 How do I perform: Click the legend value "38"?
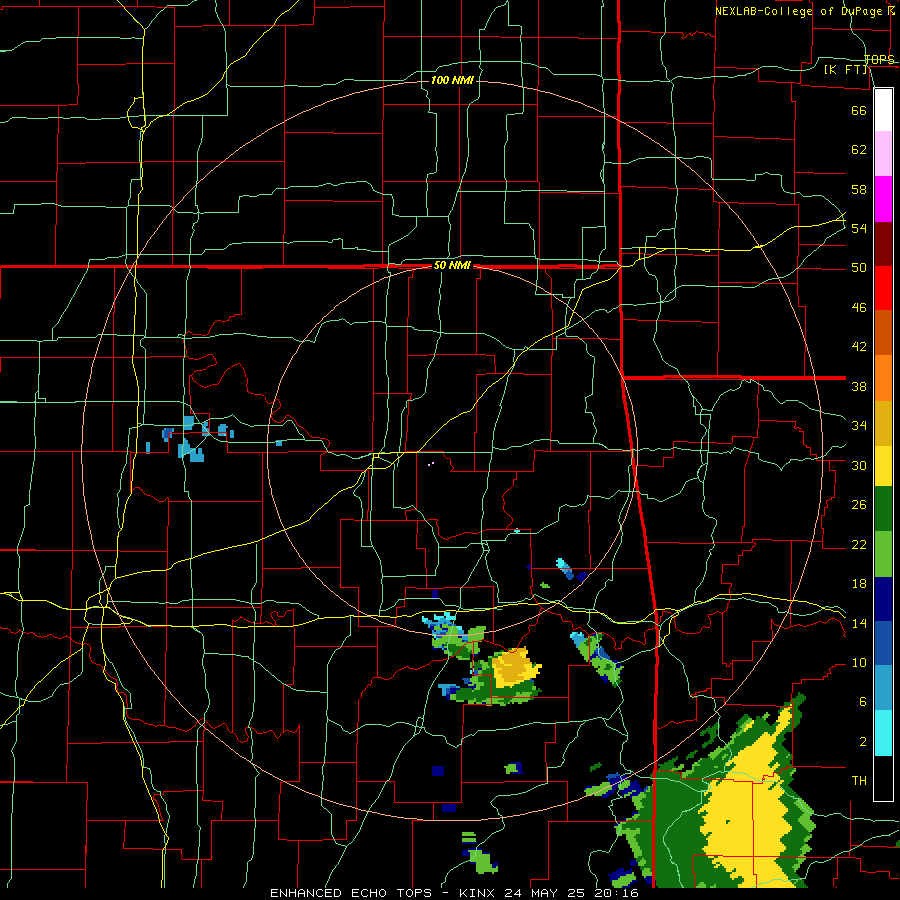[x=859, y=386]
